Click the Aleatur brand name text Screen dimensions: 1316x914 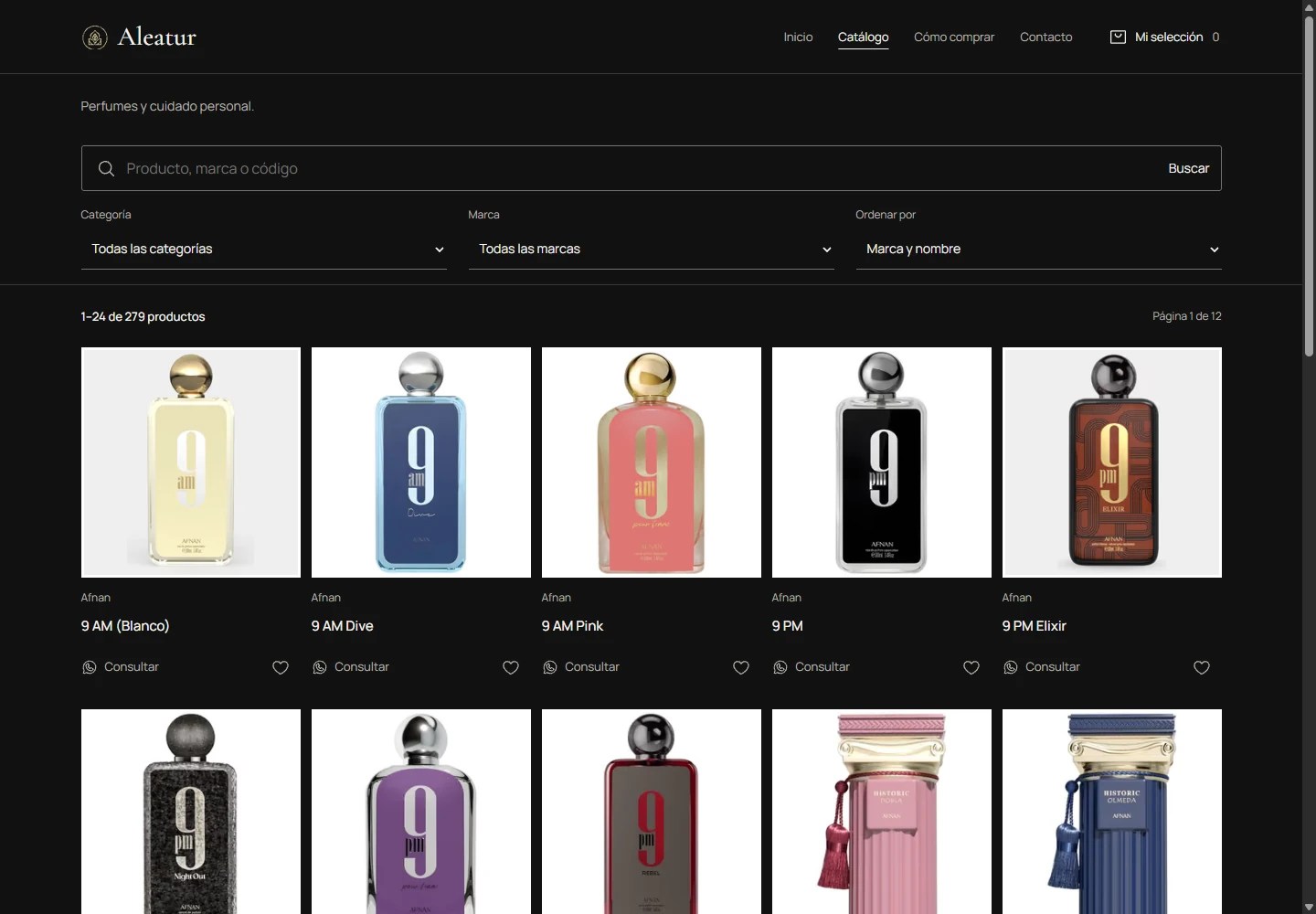tap(157, 37)
